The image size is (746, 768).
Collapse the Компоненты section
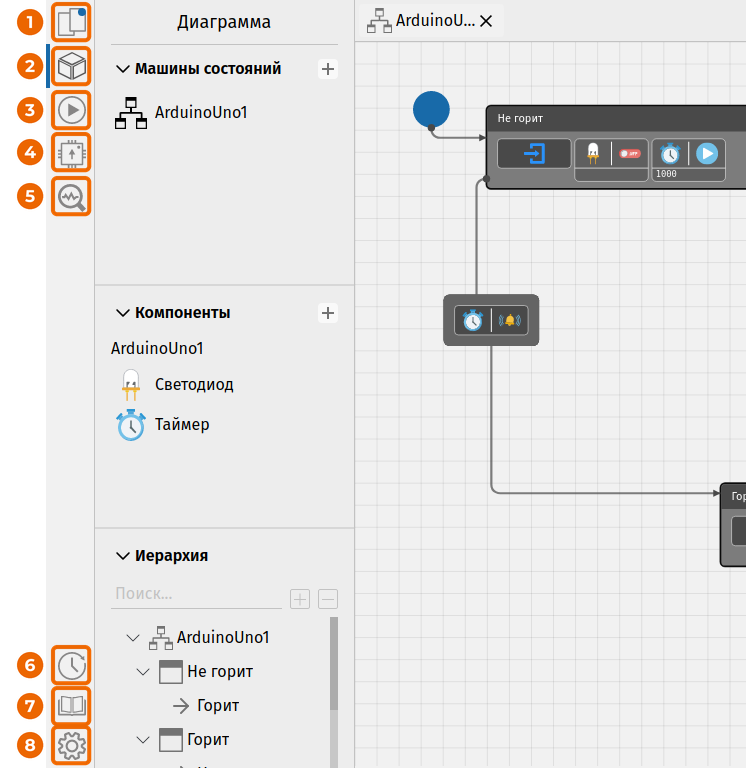coord(122,312)
